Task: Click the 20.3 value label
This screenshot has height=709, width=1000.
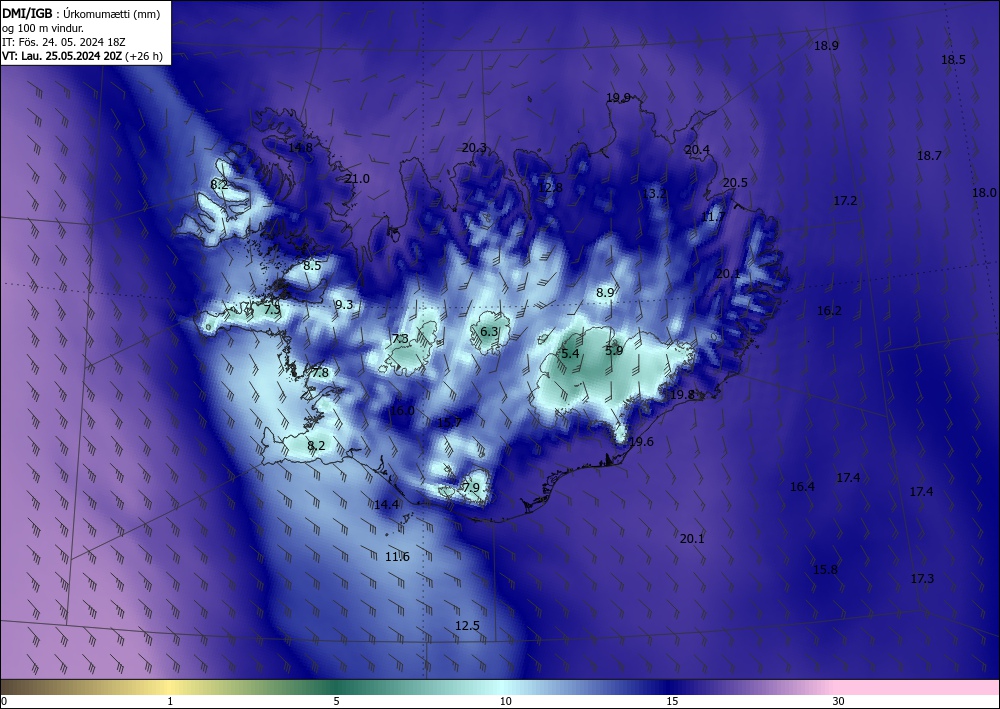Action: tap(474, 148)
